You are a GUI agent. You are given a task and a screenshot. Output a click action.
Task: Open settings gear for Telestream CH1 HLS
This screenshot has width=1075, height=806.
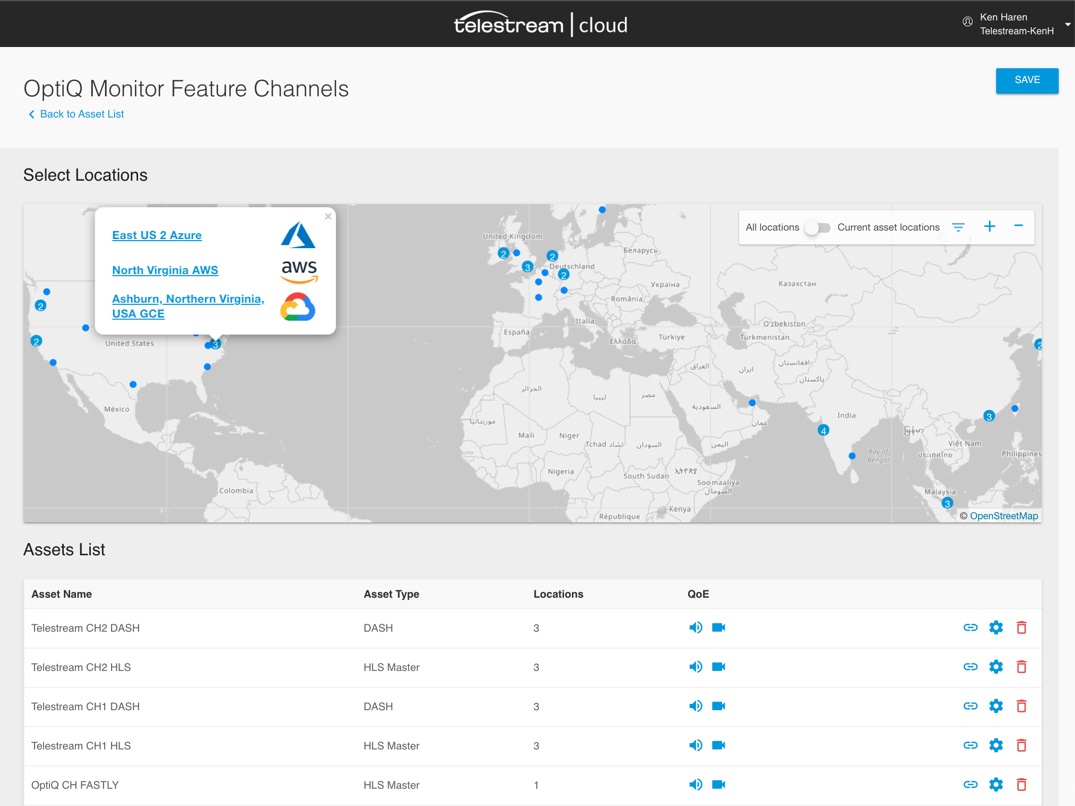[996, 746]
